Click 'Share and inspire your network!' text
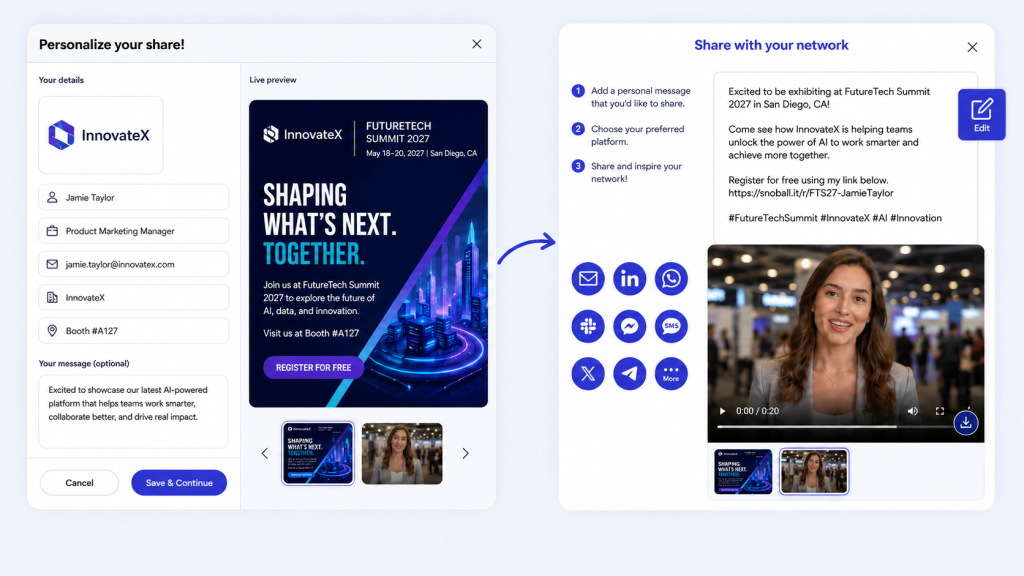 636,172
